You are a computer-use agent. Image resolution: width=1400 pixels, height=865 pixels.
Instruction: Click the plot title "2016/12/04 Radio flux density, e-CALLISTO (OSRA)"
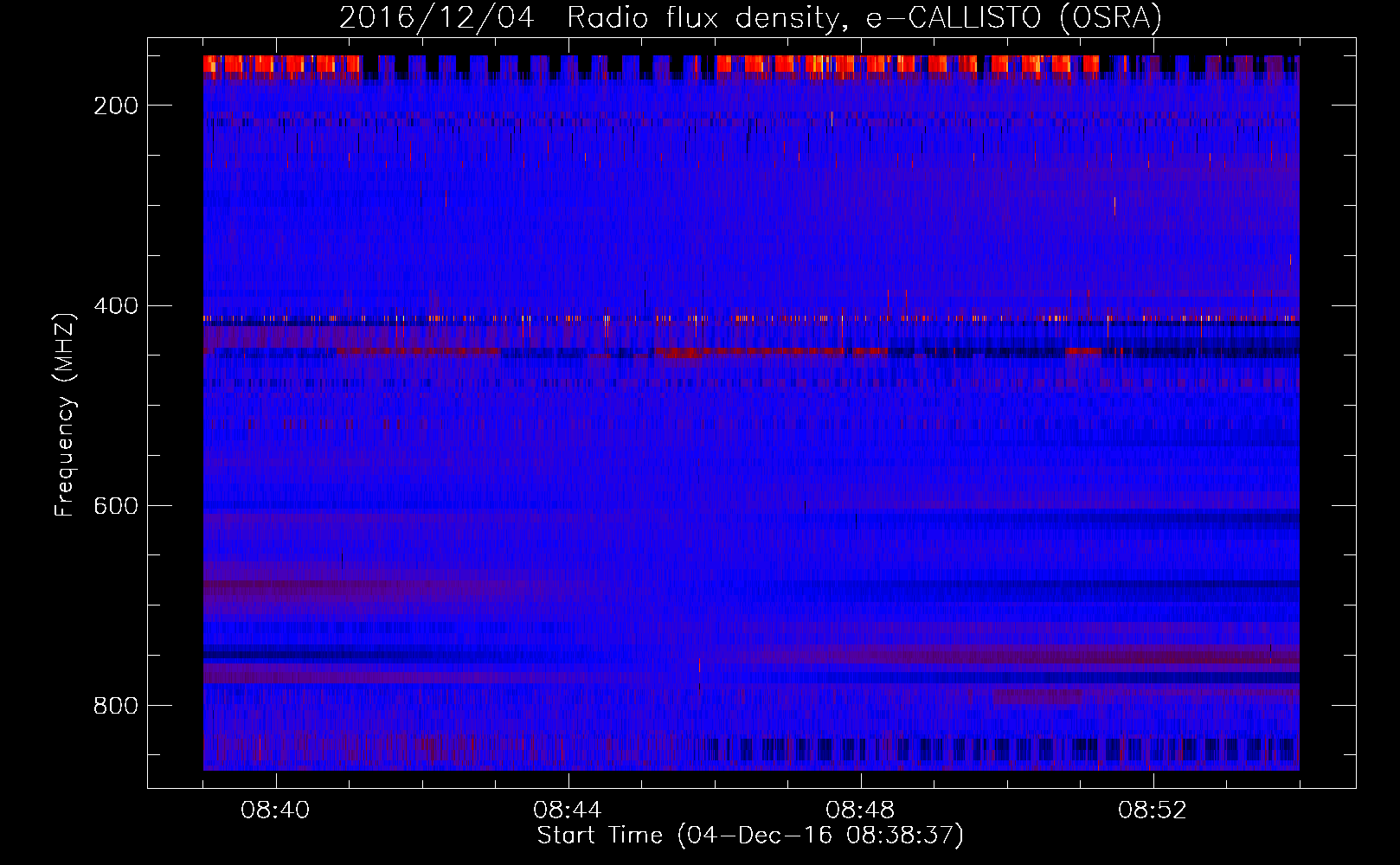pyautogui.click(x=750, y=17)
